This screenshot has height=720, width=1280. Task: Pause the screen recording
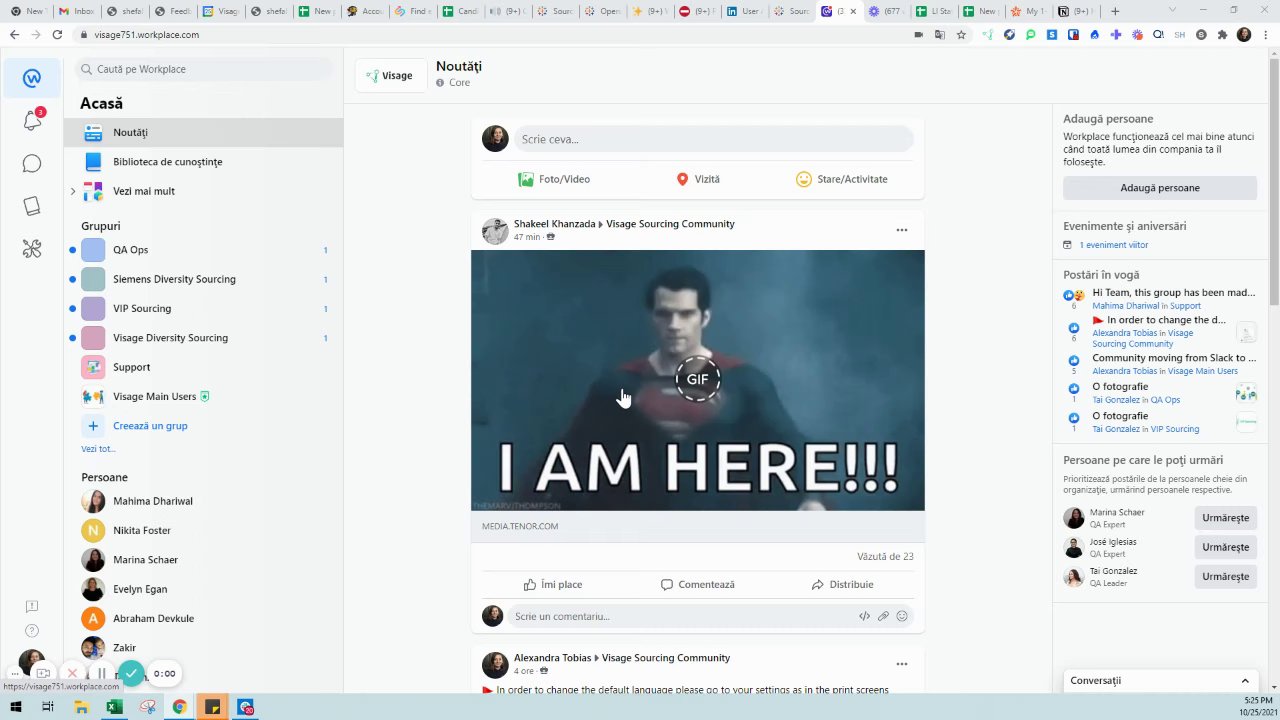click(100, 673)
